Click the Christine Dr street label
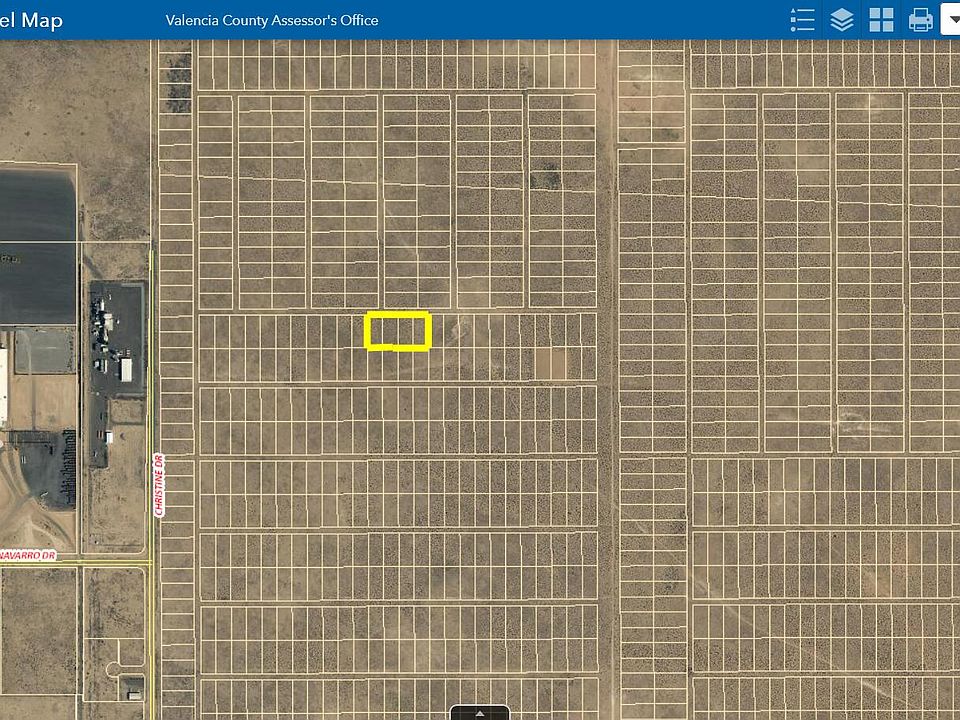 159,485
